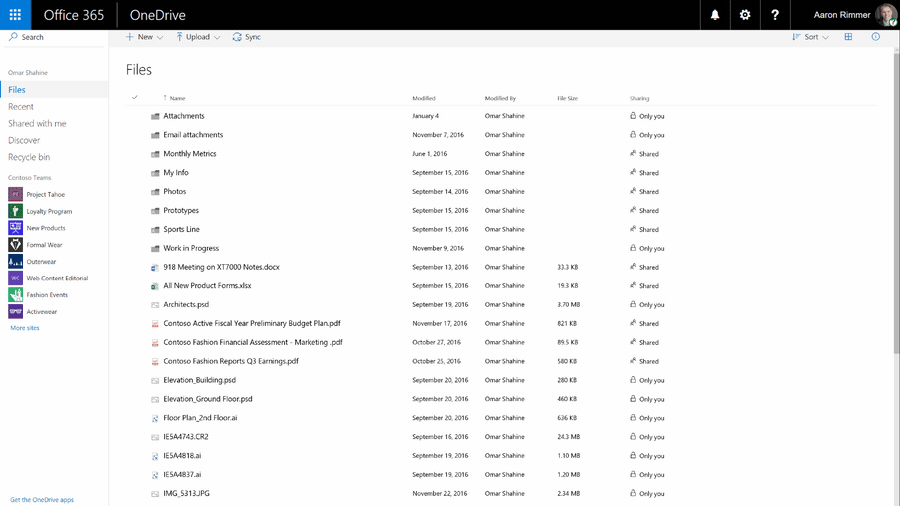Screen dimensions: 900x506
Task: Open Fashion Events site icon
Action: coord(15,294)
